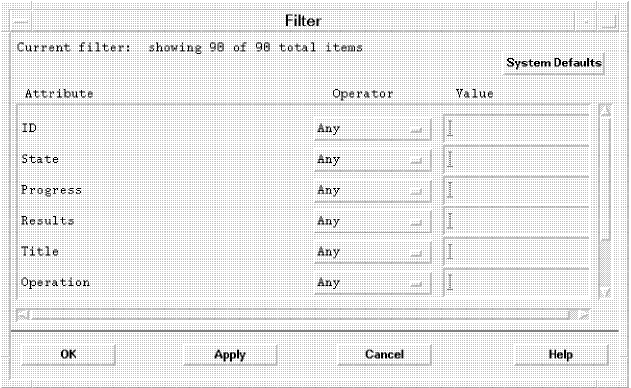Image resolution: width=631 pixels, height=388 pixels.
Task: Open the window menu button in title bar
Action: coord(21,21)
